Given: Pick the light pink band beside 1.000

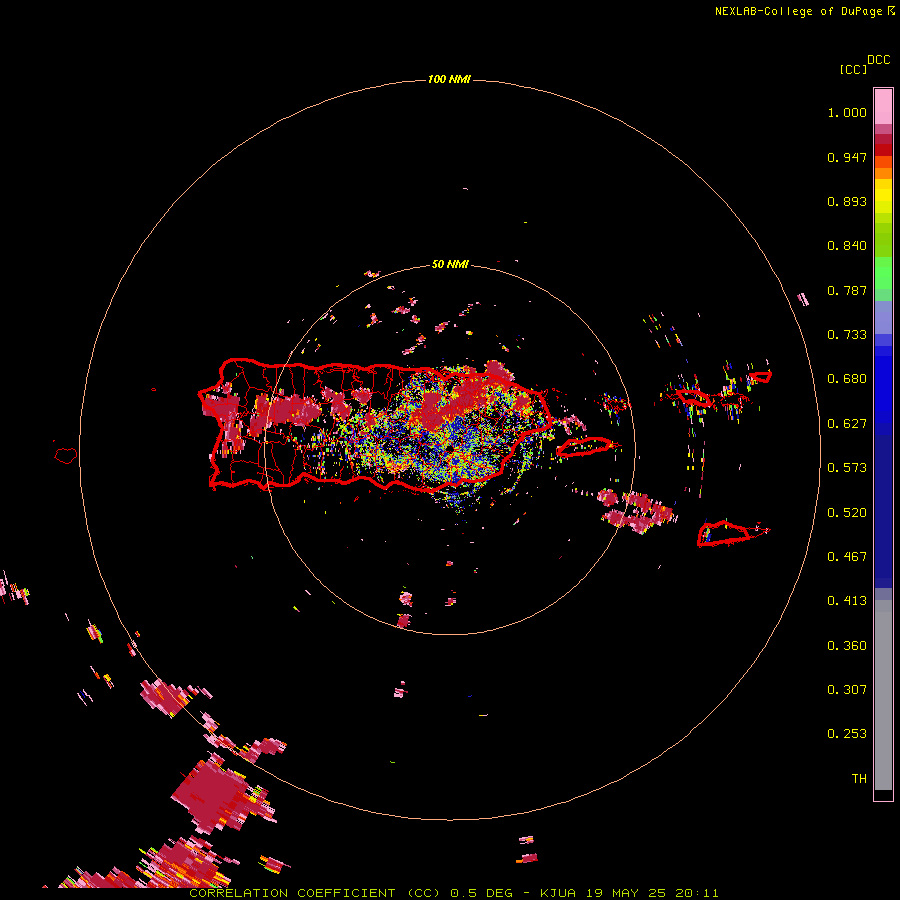Looking at the screenshot, I should 883,107.
